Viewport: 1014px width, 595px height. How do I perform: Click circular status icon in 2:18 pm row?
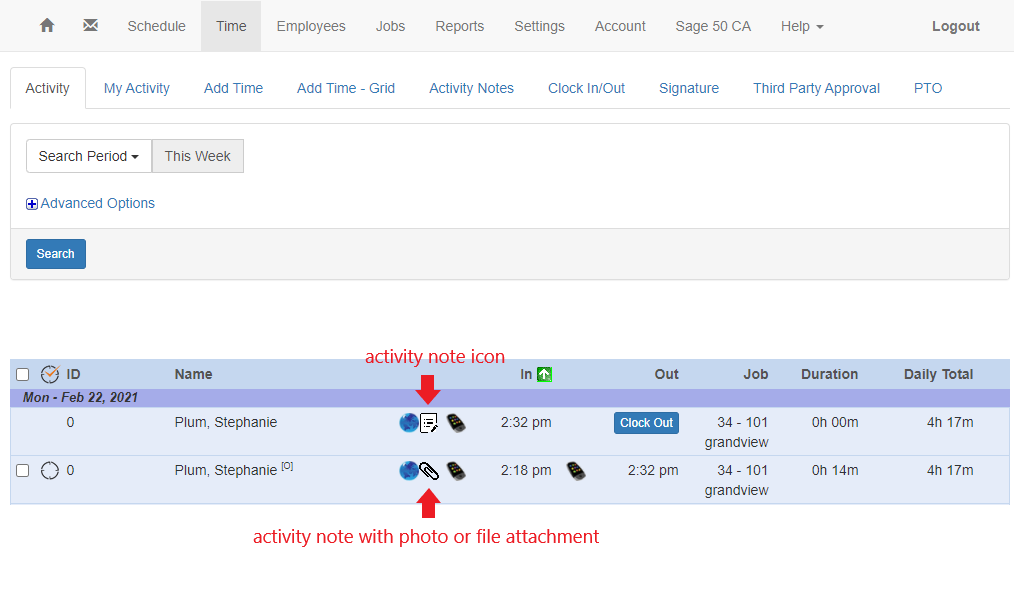click(x=50, y=470)
